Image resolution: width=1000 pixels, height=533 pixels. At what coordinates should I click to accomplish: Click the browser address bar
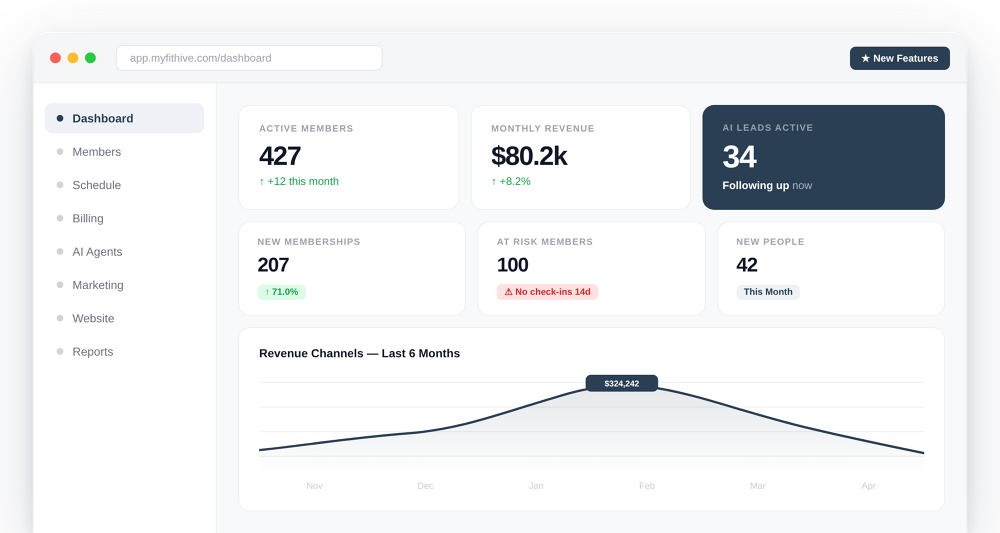pos(249,58)
